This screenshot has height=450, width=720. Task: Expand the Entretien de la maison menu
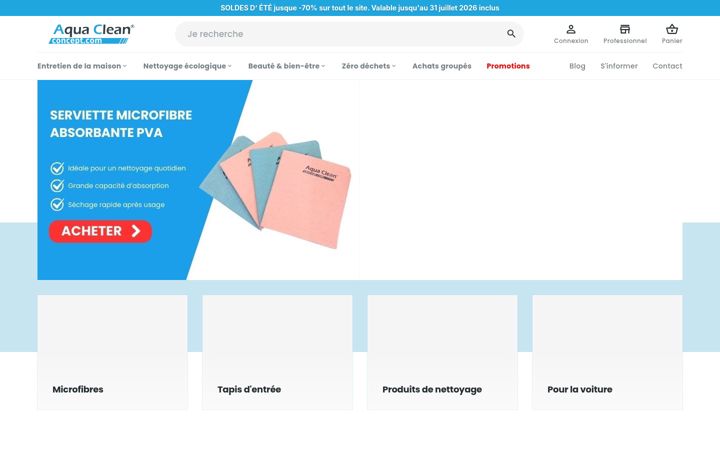pos(82,66)
